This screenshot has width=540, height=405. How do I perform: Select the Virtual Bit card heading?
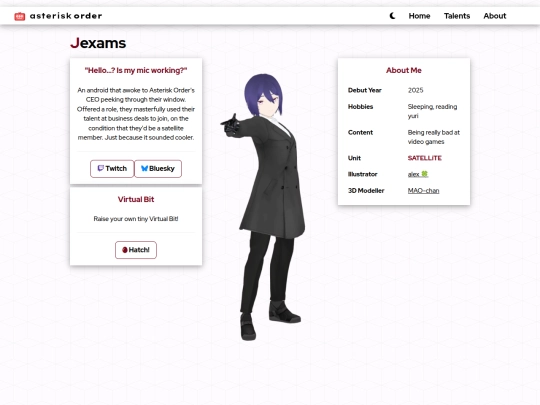pos(136,199)
